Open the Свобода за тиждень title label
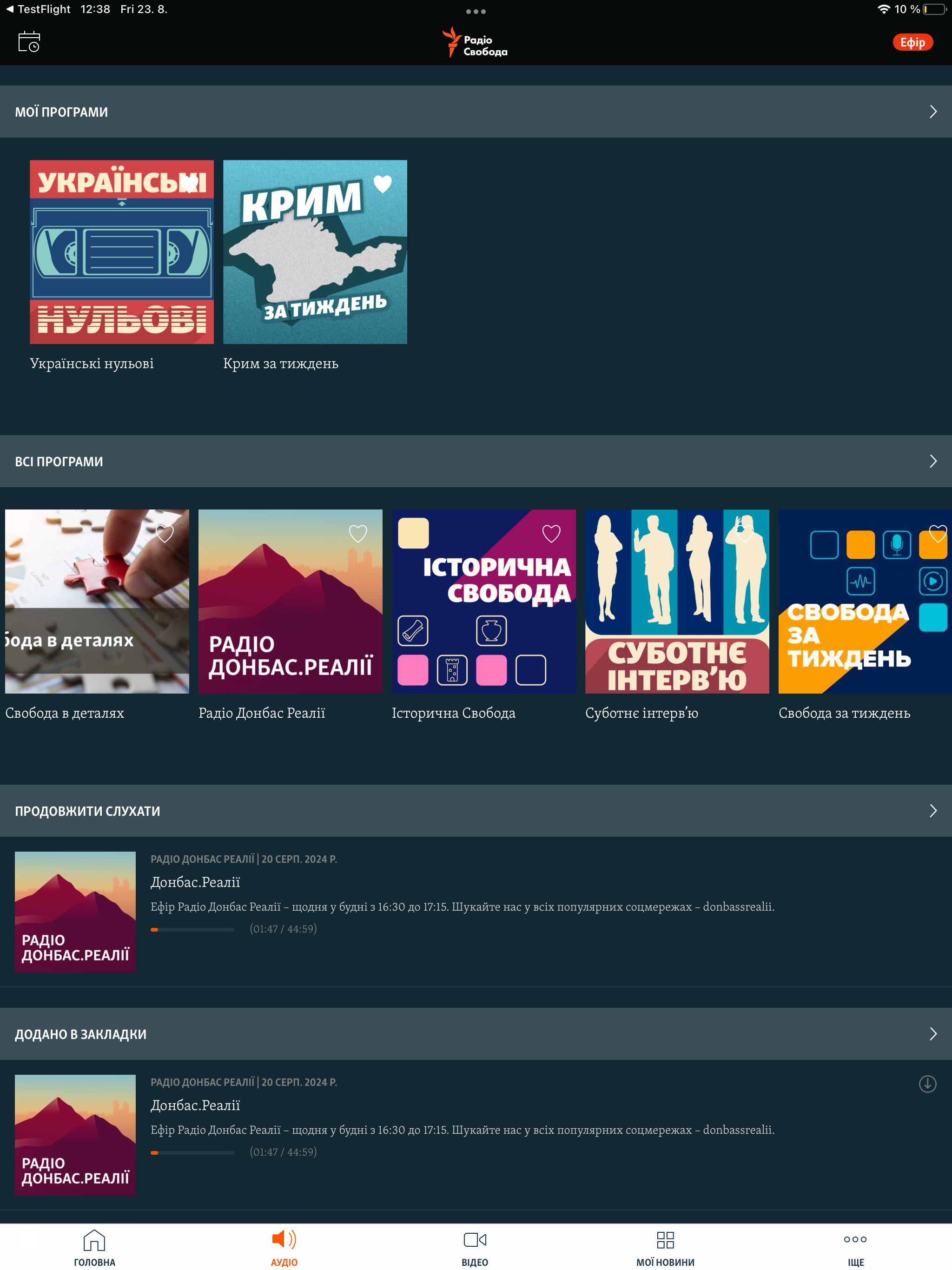The width and height of the screenshot is (952, 1270). (x=845, y=713)
